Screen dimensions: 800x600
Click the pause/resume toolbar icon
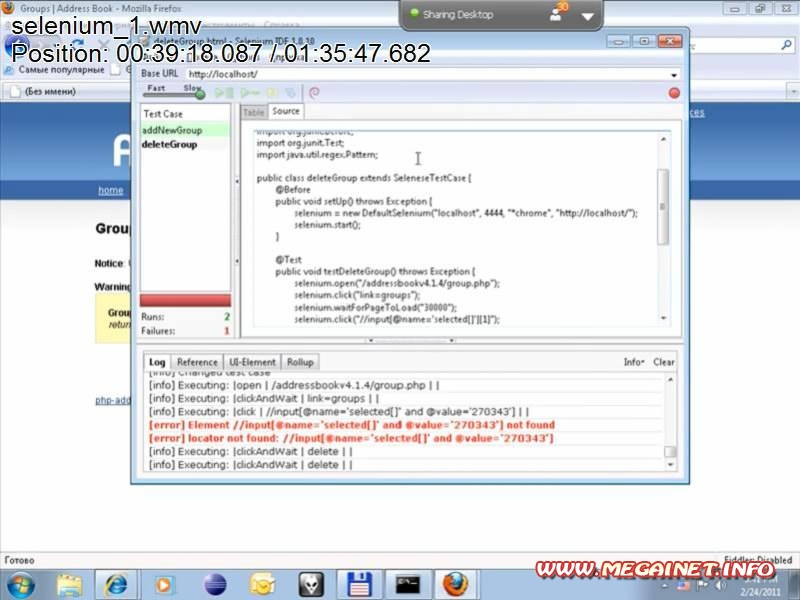click(272, 93)
